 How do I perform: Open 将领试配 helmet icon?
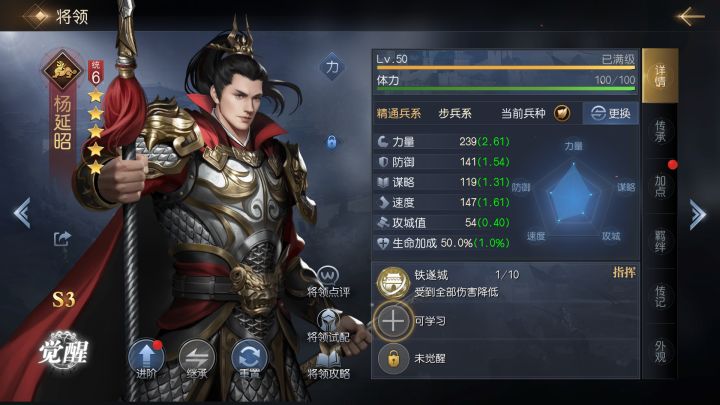[328, 320]
